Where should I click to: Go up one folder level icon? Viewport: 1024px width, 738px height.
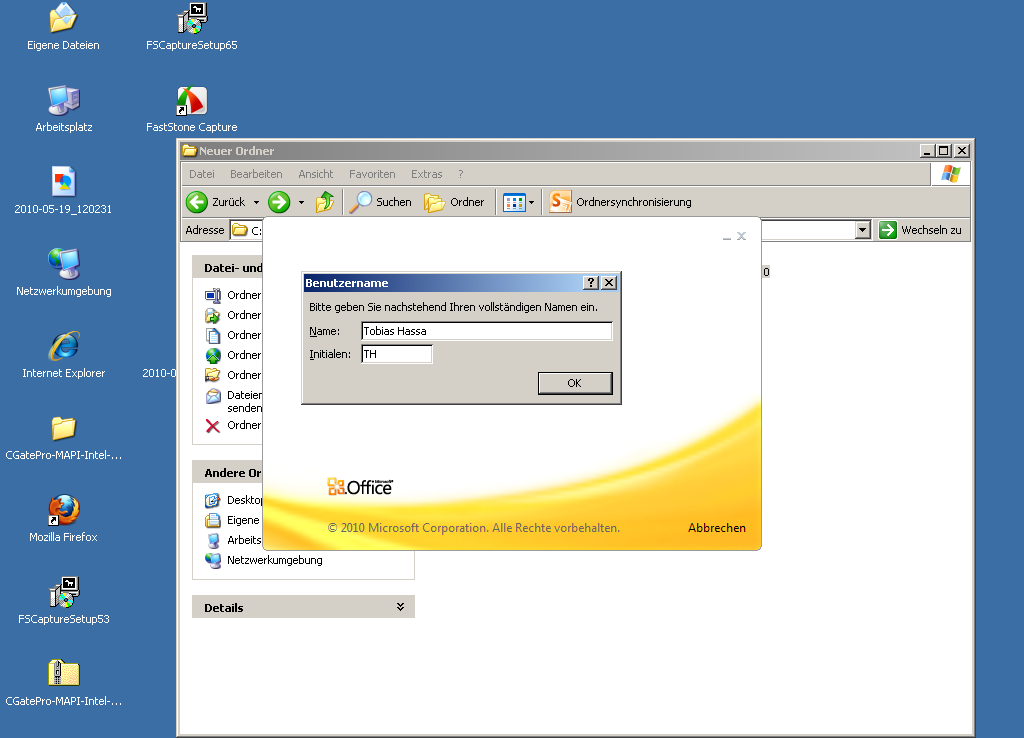[325, 202]
